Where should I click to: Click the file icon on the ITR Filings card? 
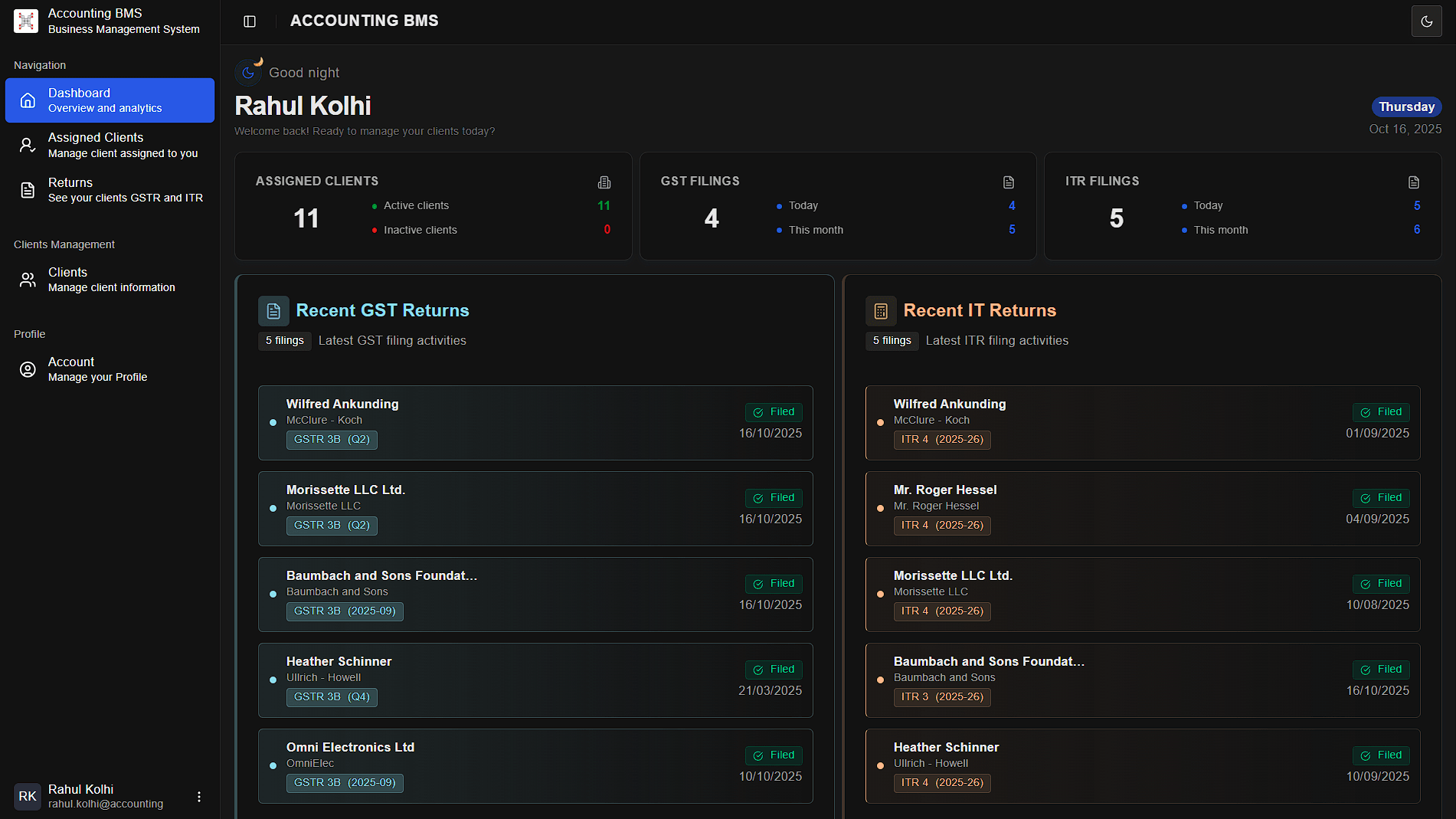point(1413,182)
